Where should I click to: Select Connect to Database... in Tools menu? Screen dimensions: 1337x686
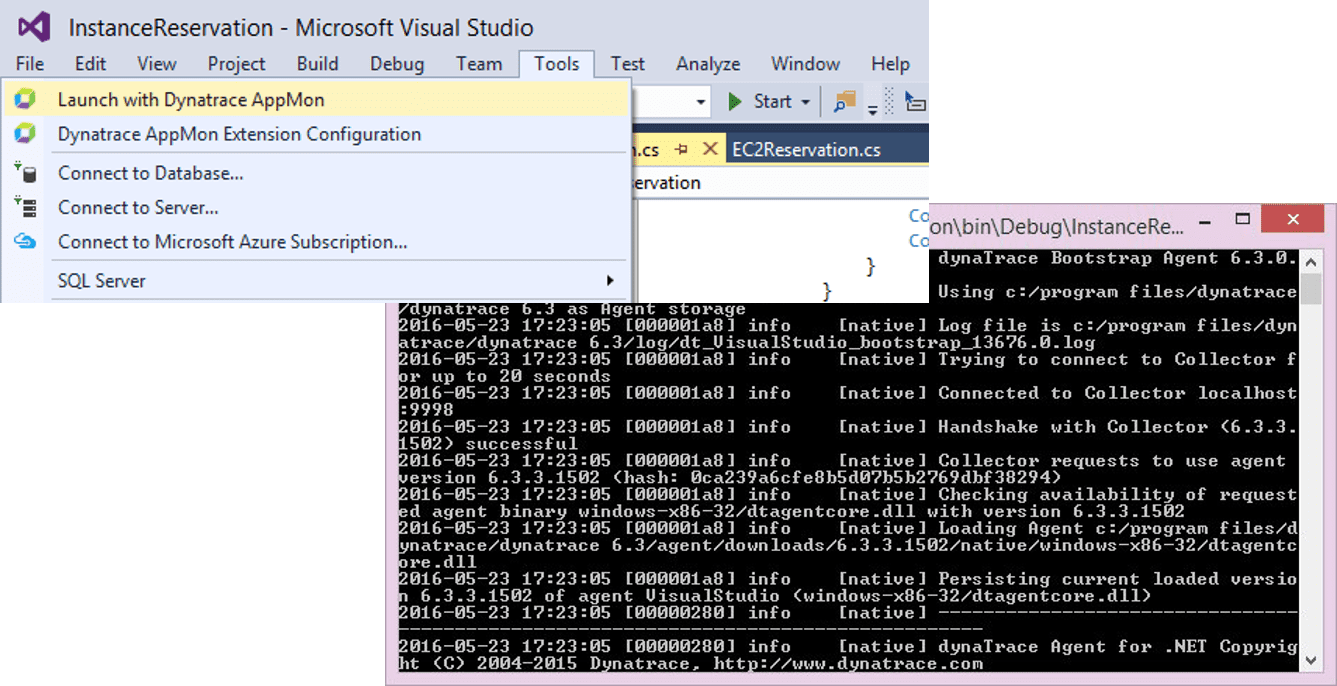(316, 173)
